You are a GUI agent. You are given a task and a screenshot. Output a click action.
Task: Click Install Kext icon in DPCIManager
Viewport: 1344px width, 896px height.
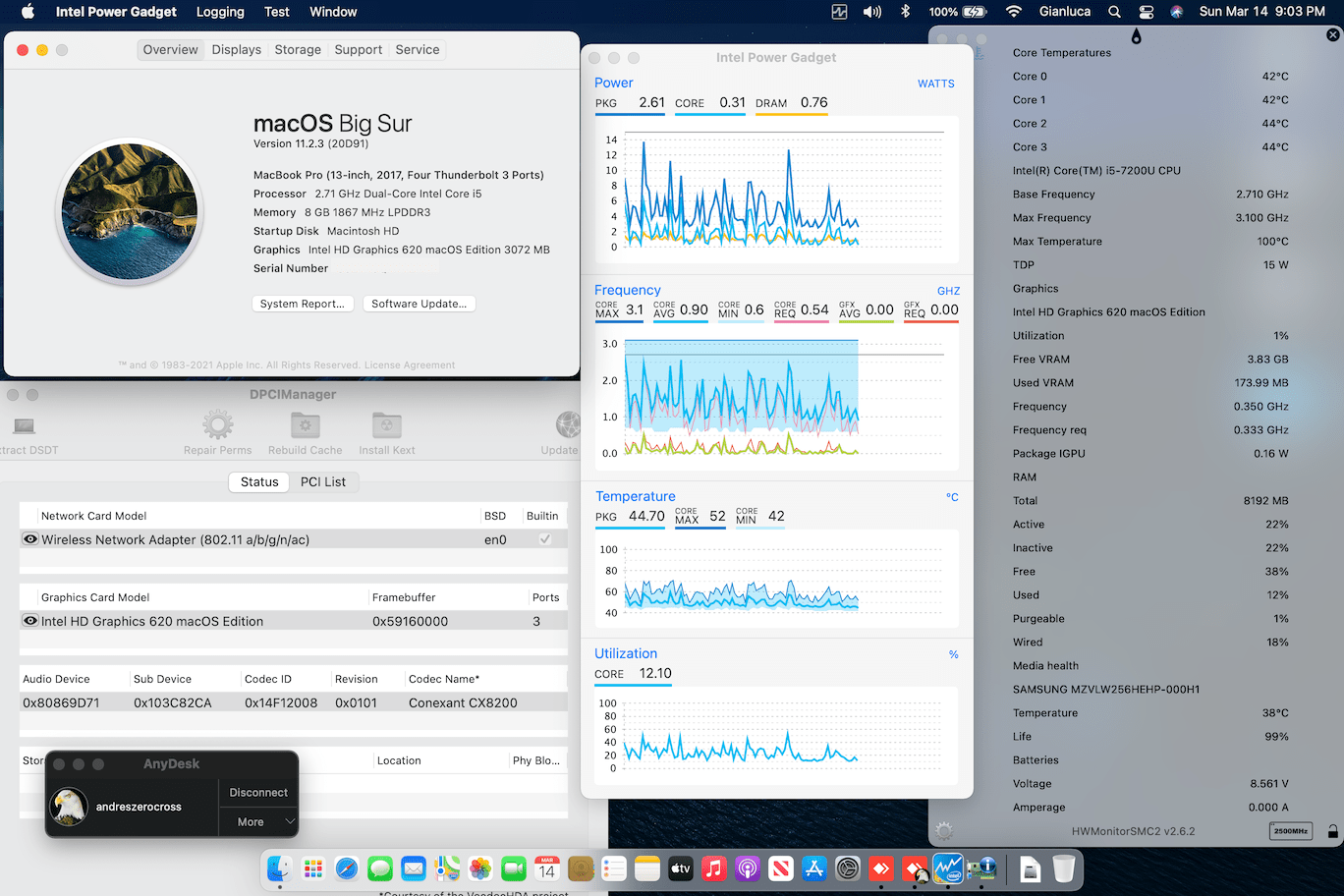(x=387, y=425)
